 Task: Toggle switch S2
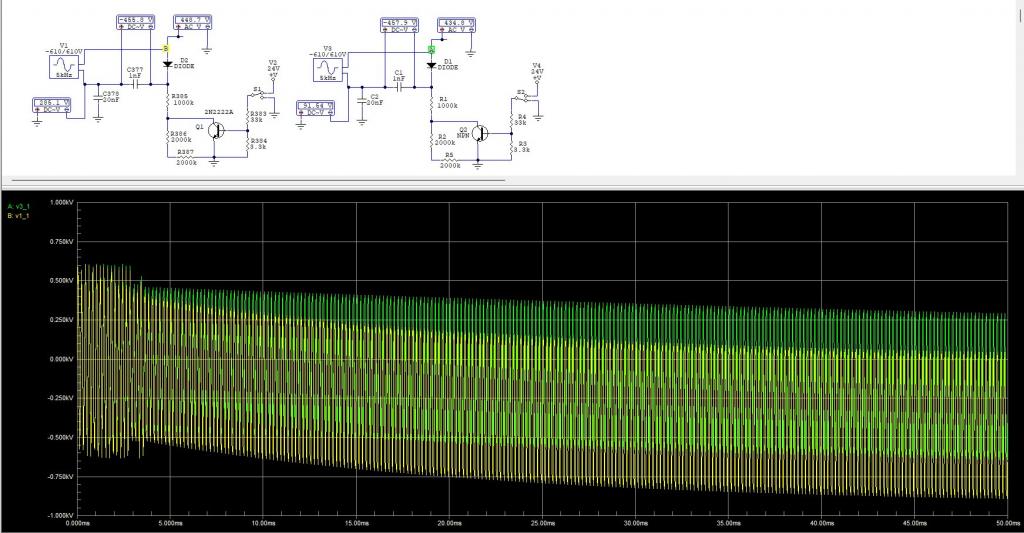coord(523,95)
